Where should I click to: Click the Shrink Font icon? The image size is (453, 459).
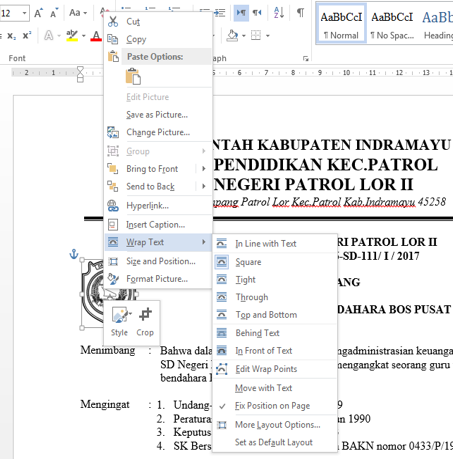coord(53,13)
